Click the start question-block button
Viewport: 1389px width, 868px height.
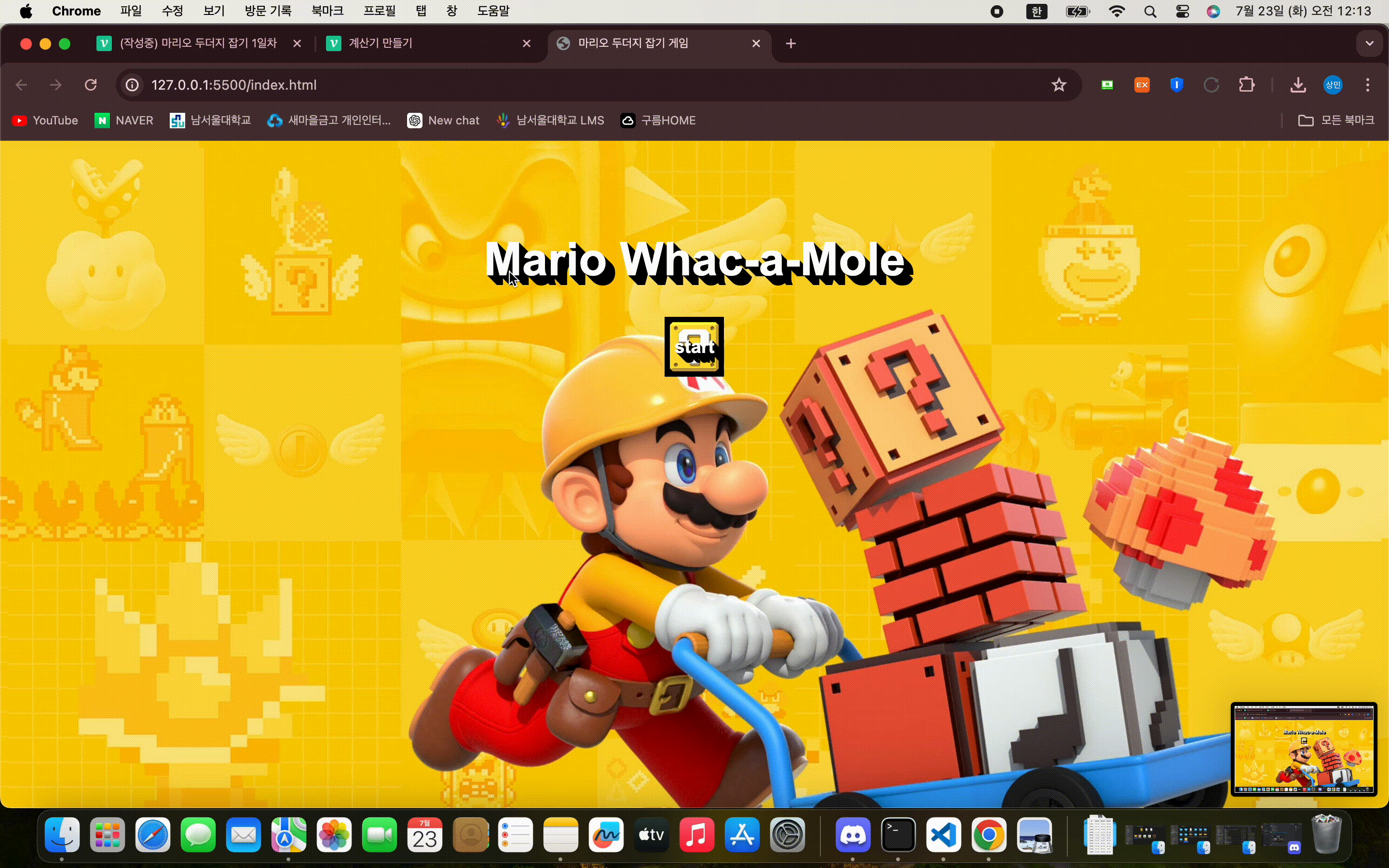(694, 347)
